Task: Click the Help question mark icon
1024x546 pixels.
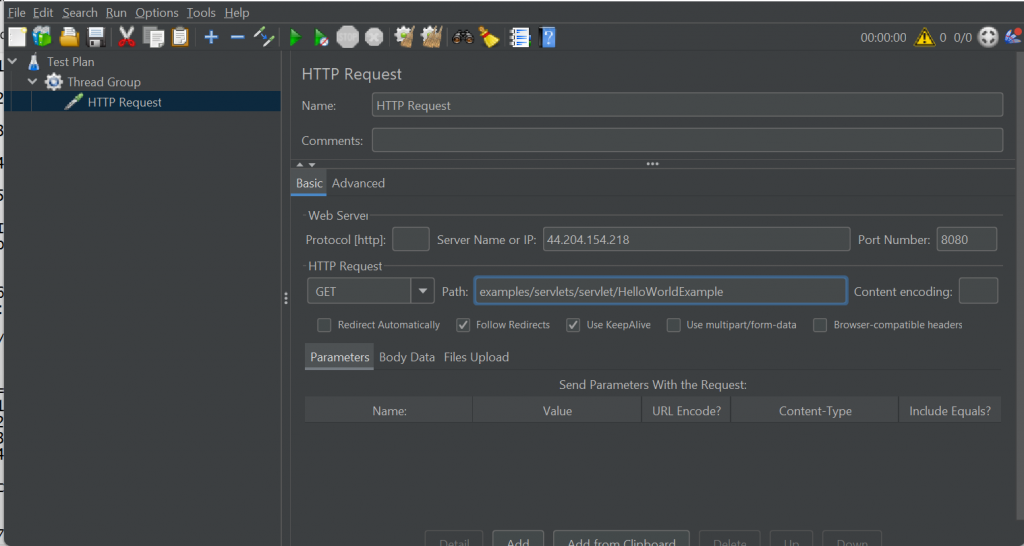Action: [548, 38]
